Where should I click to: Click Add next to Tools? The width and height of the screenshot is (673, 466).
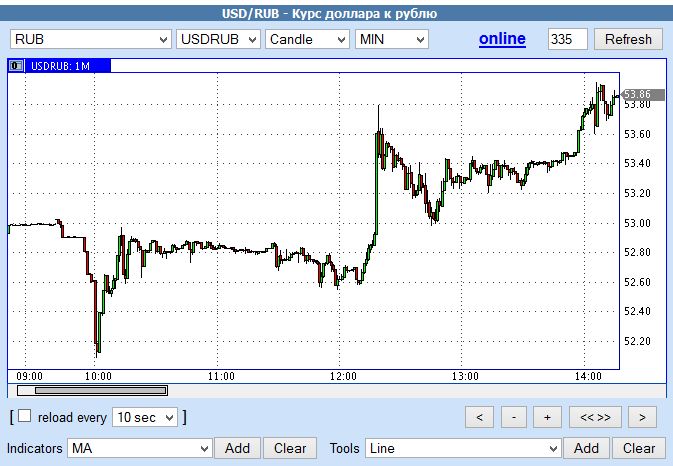pyautogui.click(x=586, y=448)
